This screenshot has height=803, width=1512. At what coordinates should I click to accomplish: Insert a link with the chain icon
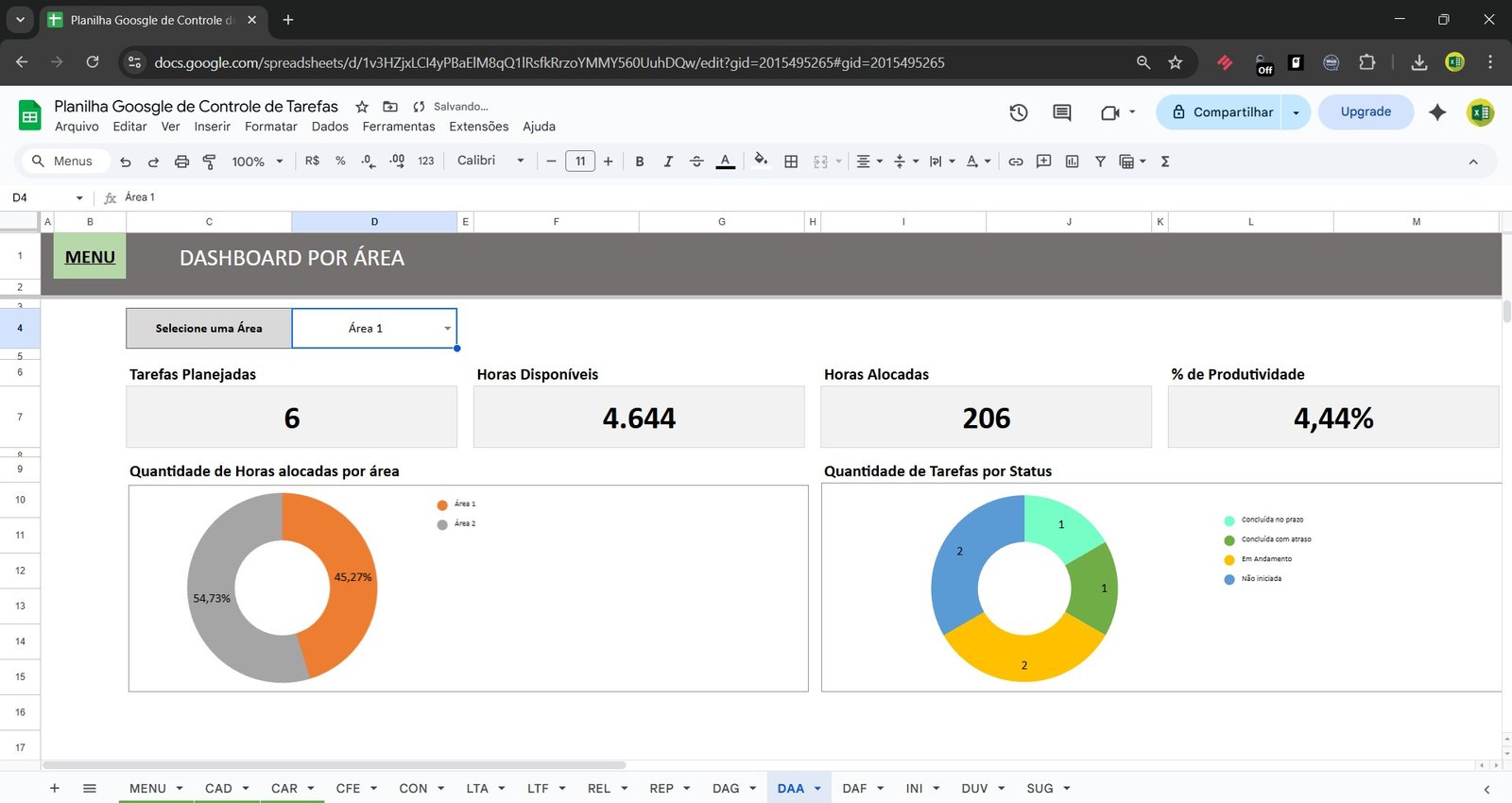pyautogui.click(x=1015, y=162)
